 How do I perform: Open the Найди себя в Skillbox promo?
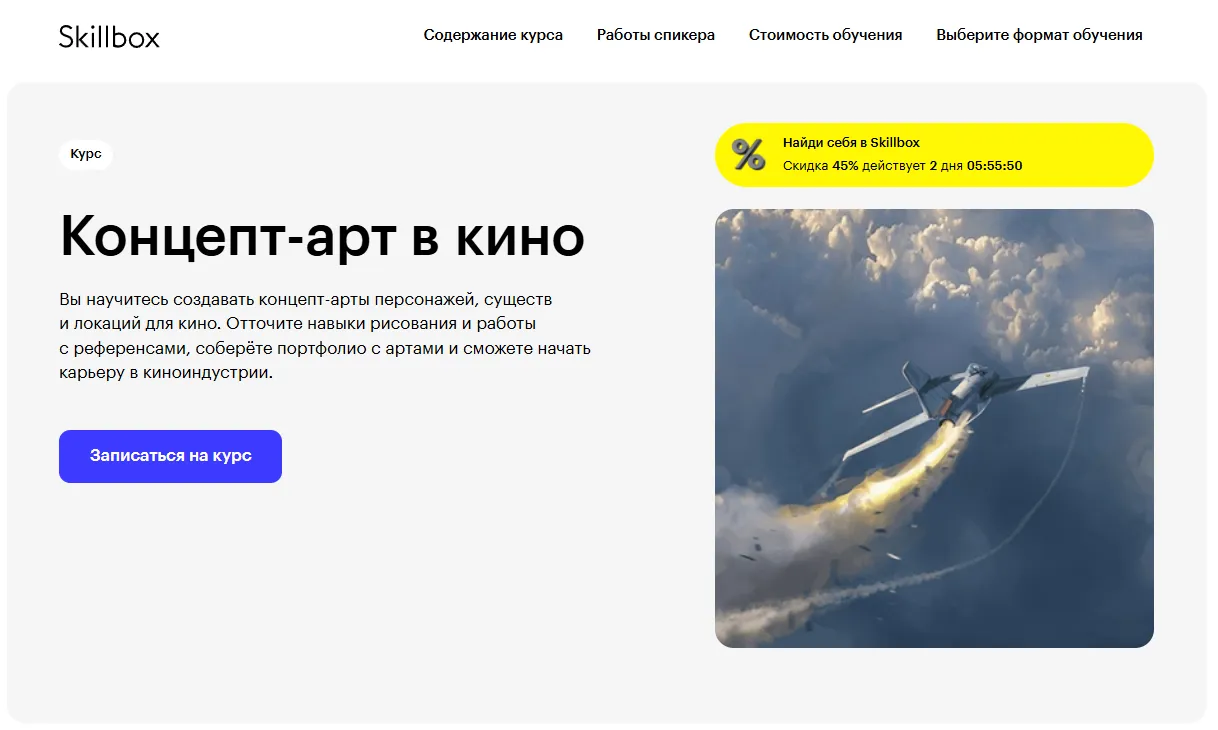(851, 143)
